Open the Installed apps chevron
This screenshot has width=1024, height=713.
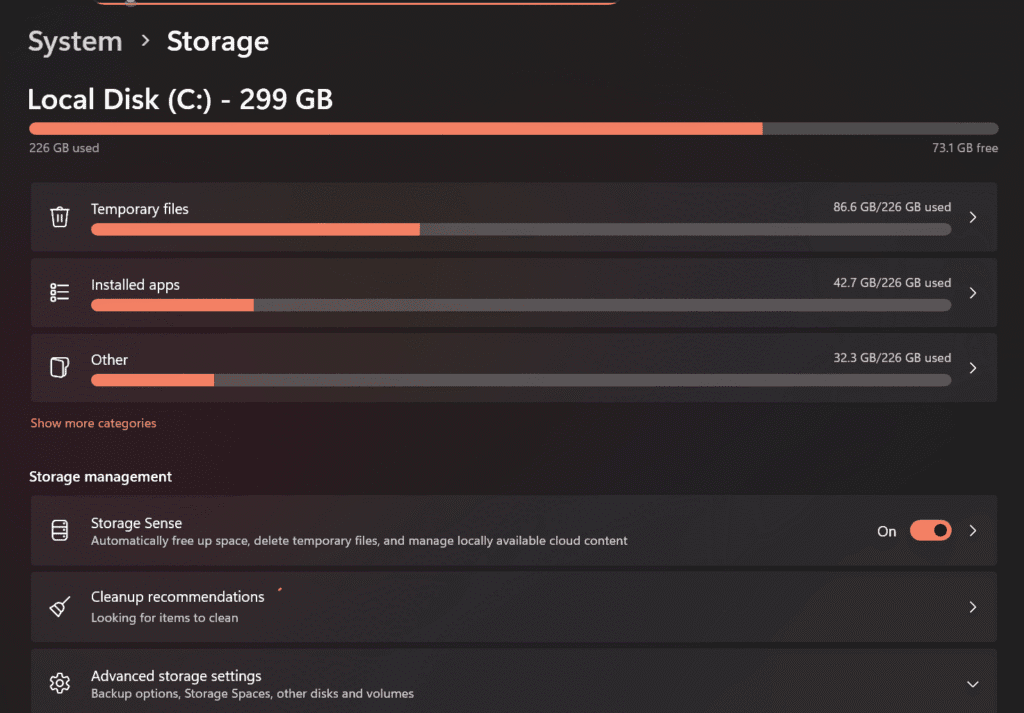pyautogui.click(x=972, y=292)
